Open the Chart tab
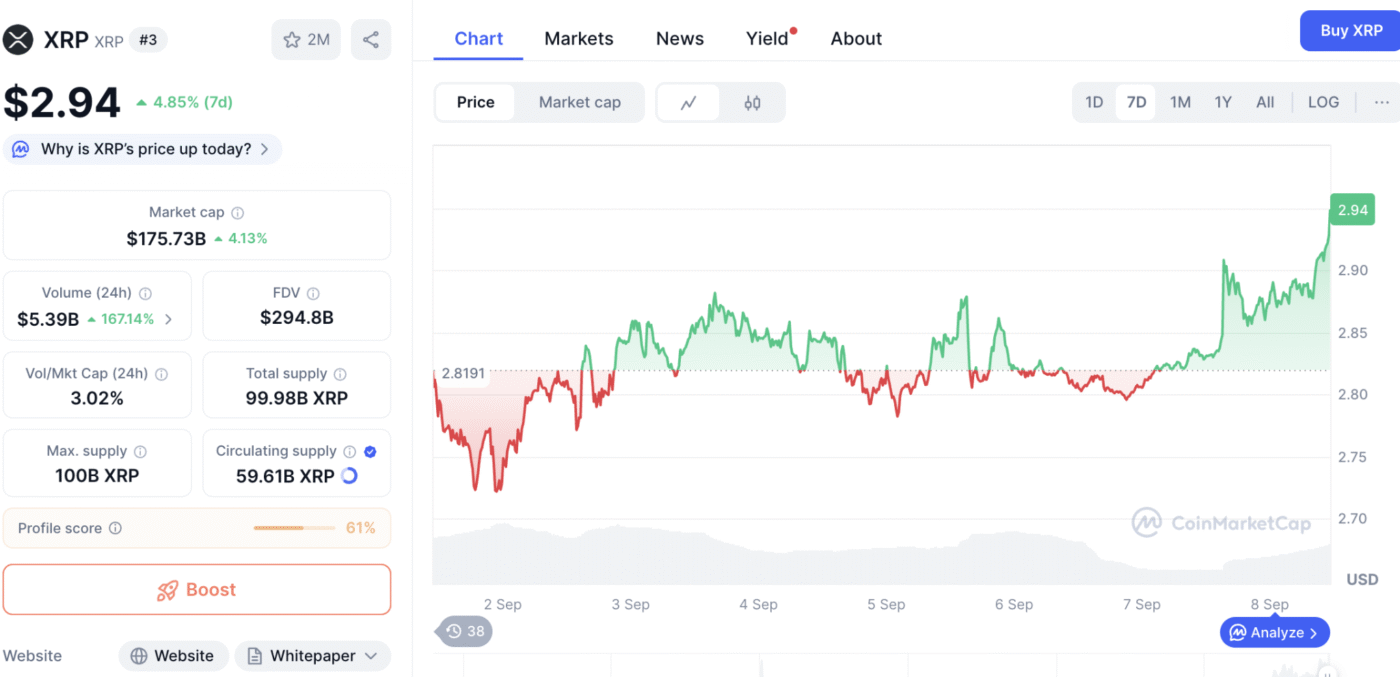The width and height of the screenshot is (1400, 677). pyautogui.click(x=479, y=39)
